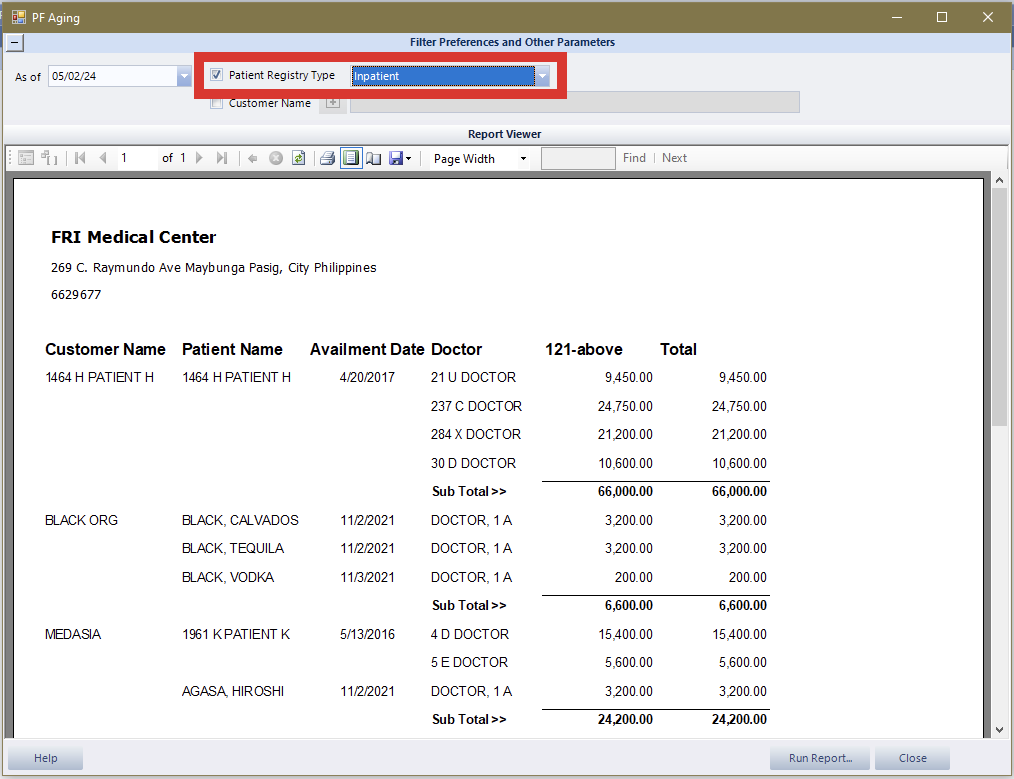Image resolution: width=1014 pixels, height=779 pixels.
Task: Click the Find text link
Action: pyautogui.click(x=634, y=158)
